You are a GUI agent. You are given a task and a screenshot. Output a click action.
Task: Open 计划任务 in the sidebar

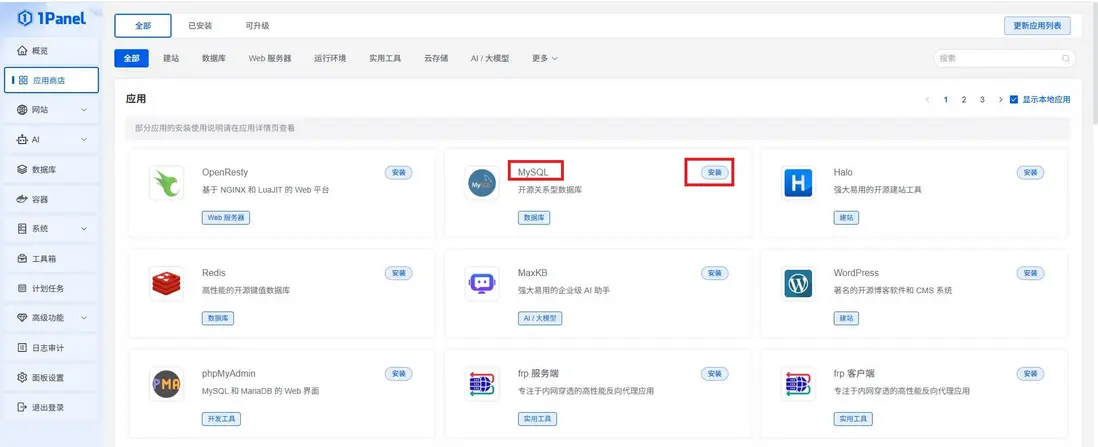(x=51, y=288)
